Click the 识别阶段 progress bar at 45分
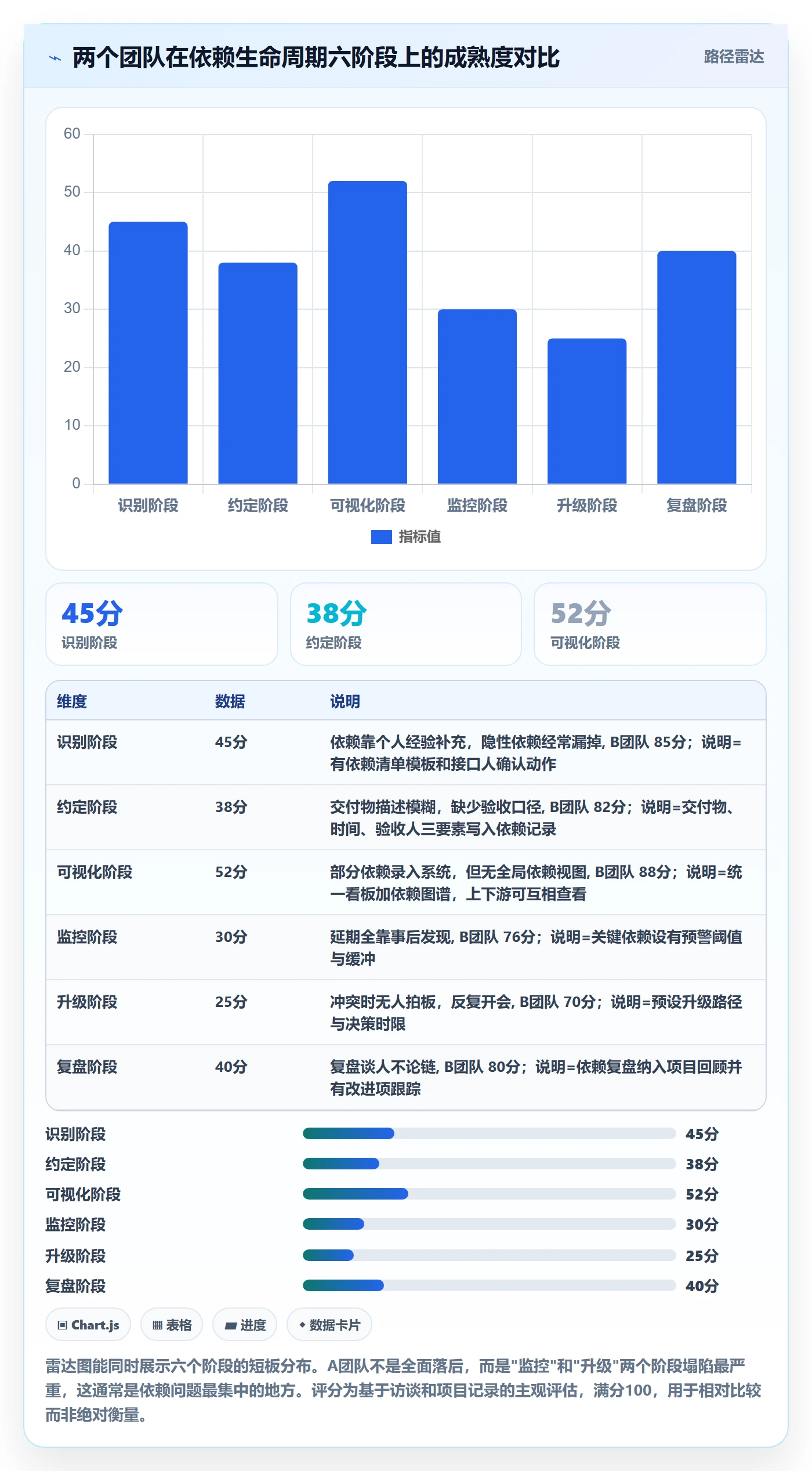Screen dimensions: 812x1471 489,1133
